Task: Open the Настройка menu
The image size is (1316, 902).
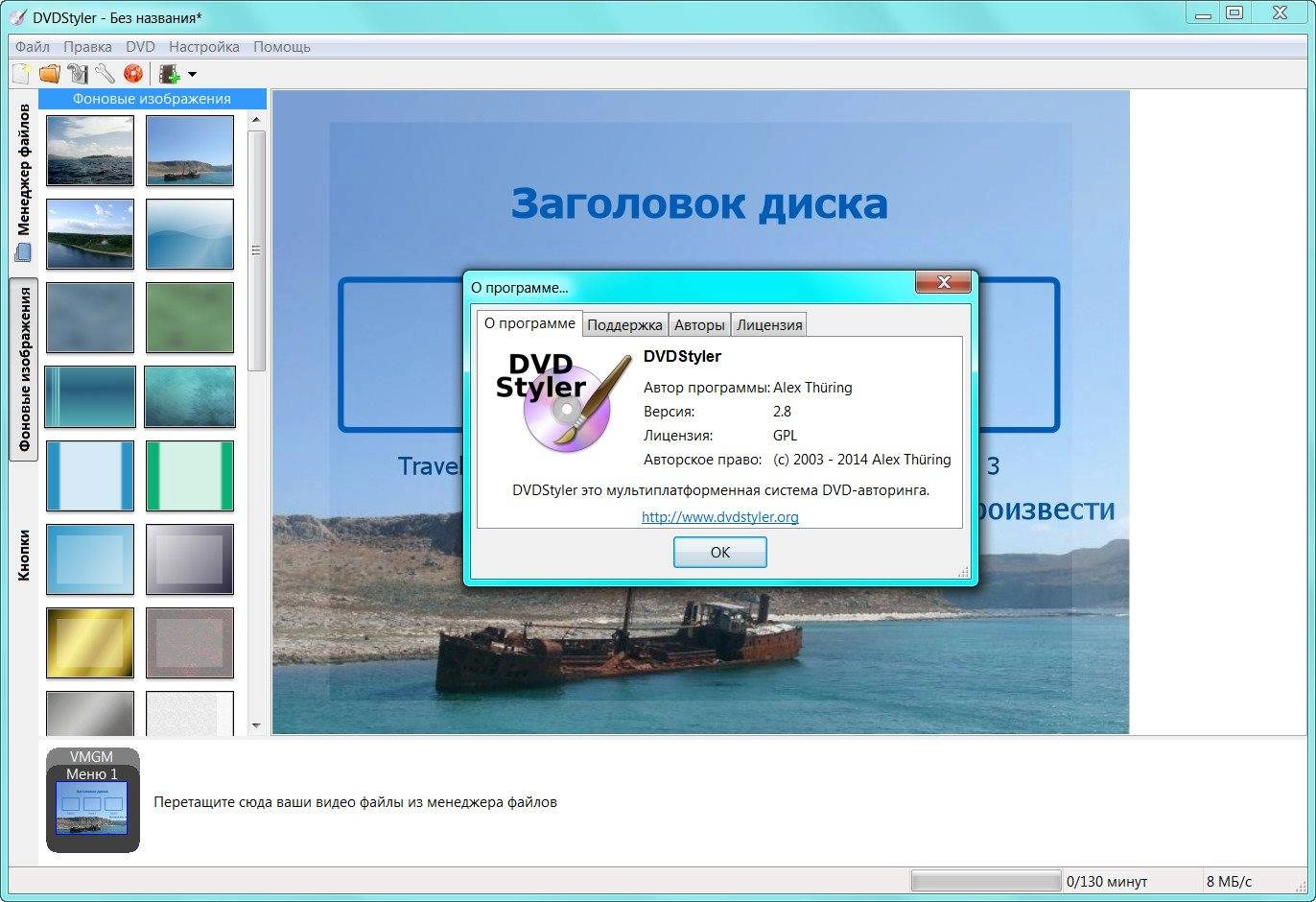Action: [x=204, y=46]
